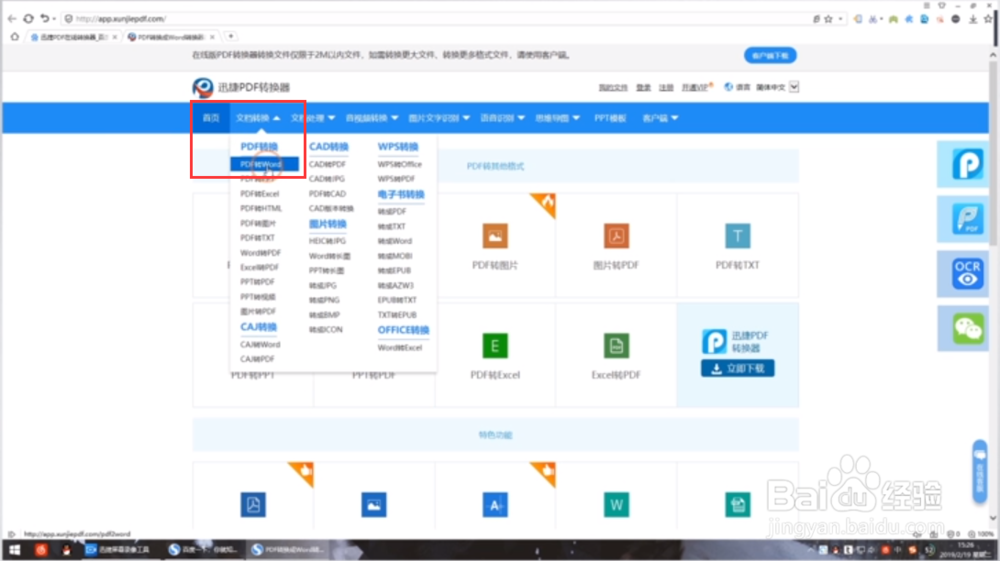Select PDF转Word in the dropdown menu
The image size is (1000, 561).
tap(264, 164)
